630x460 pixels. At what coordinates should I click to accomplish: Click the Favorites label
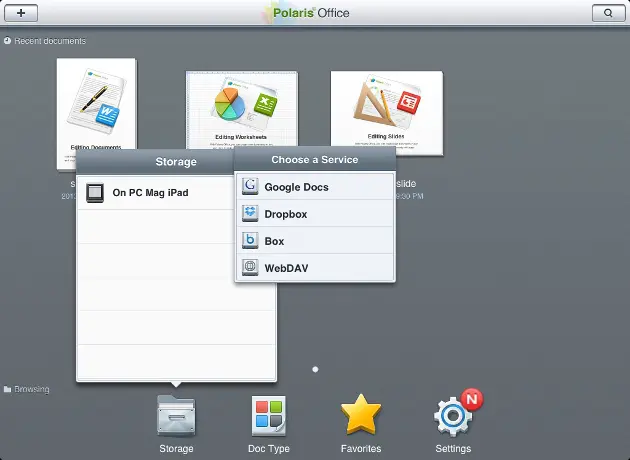[x=361, y=448]
